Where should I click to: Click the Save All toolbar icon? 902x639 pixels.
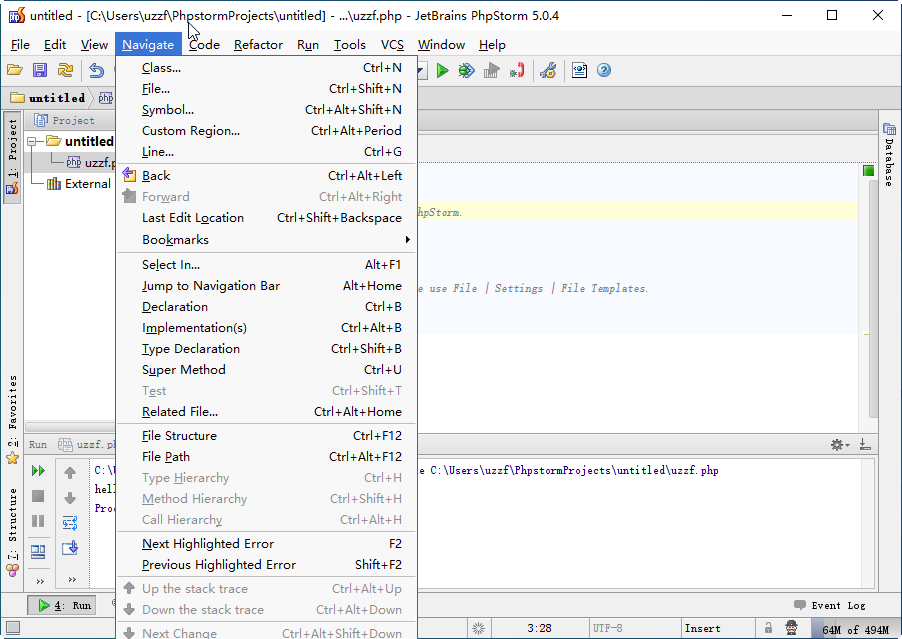[x=40, y=70]
